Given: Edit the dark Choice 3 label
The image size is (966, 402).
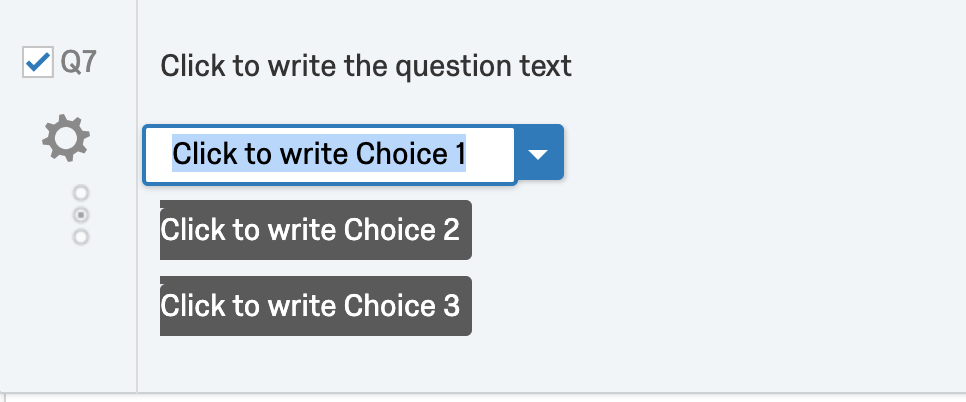Looking at the screenshot, I should point(314,306).
